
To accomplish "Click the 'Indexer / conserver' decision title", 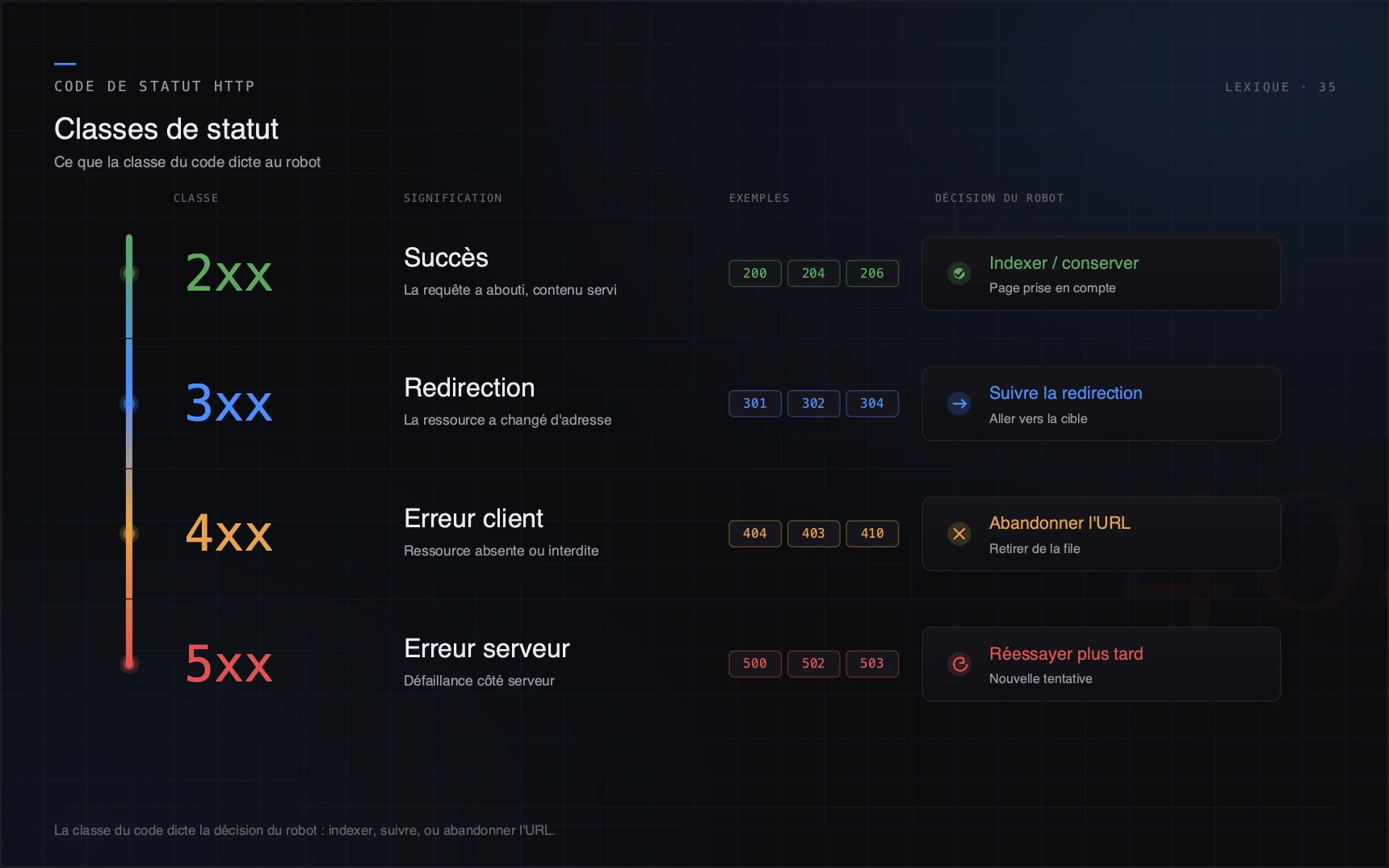I will [x=1064, y=263].
